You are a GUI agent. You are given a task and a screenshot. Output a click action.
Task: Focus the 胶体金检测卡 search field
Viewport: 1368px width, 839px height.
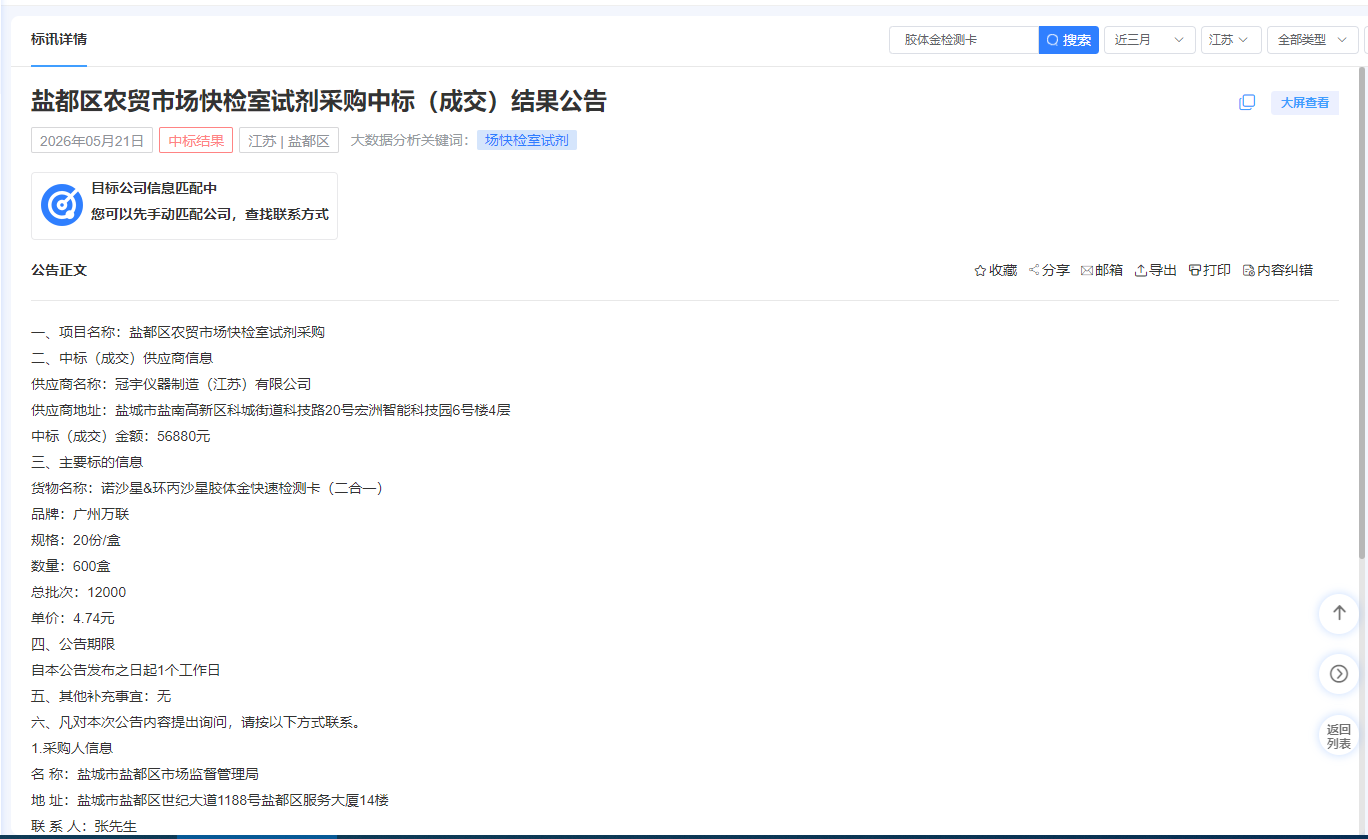[x=964, y=40]
